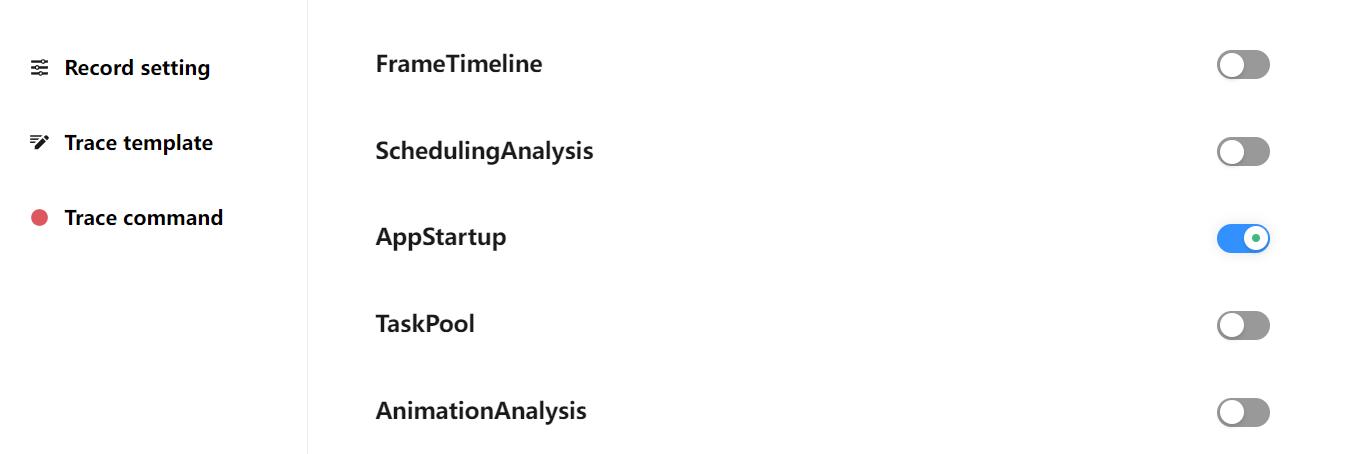
Task: Click the SchedulingAnalysis label text
Action: [x=484, y=151]
